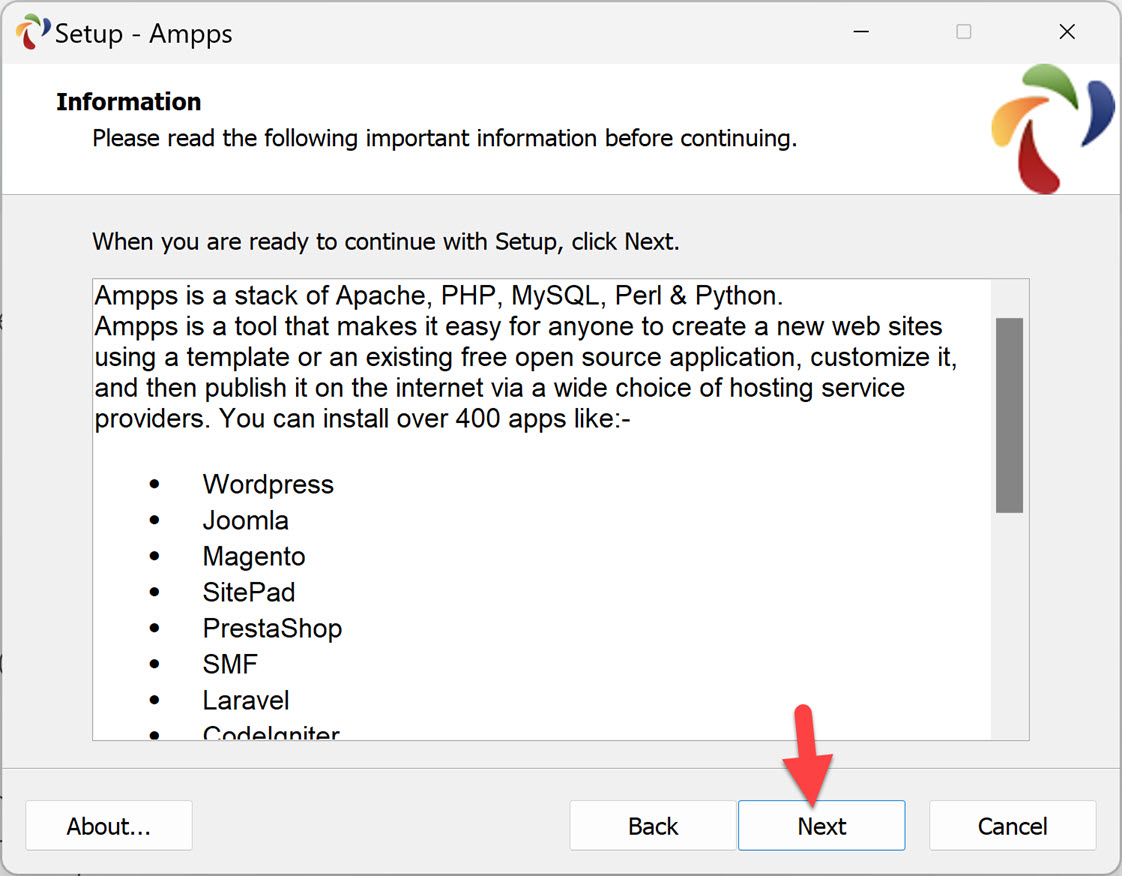Viewport: 1122px width, 876px height.
Task: Click the Information heading text
Action: pos(128,101)
